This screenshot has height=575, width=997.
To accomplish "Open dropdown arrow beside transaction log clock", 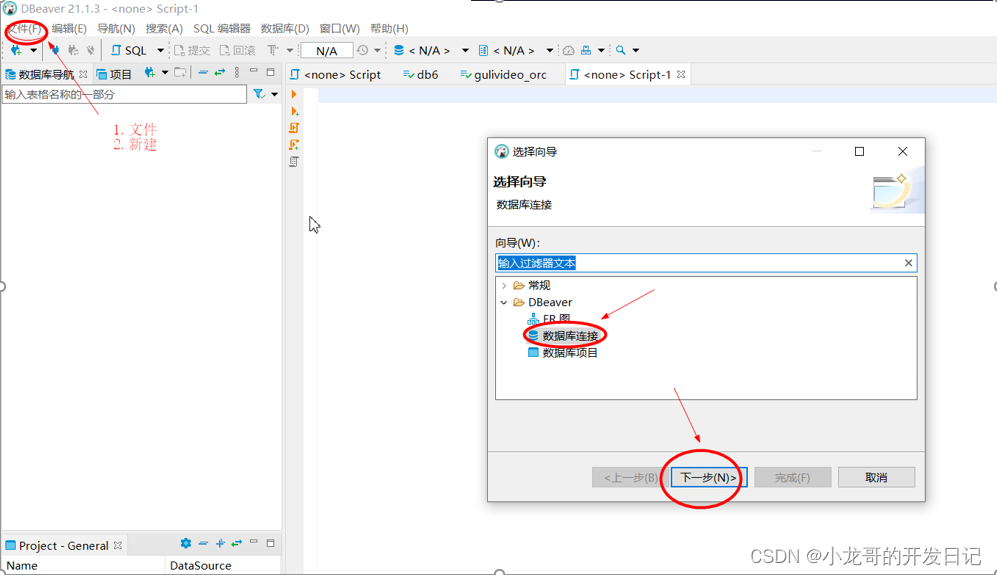I will [x=377, y=50].
